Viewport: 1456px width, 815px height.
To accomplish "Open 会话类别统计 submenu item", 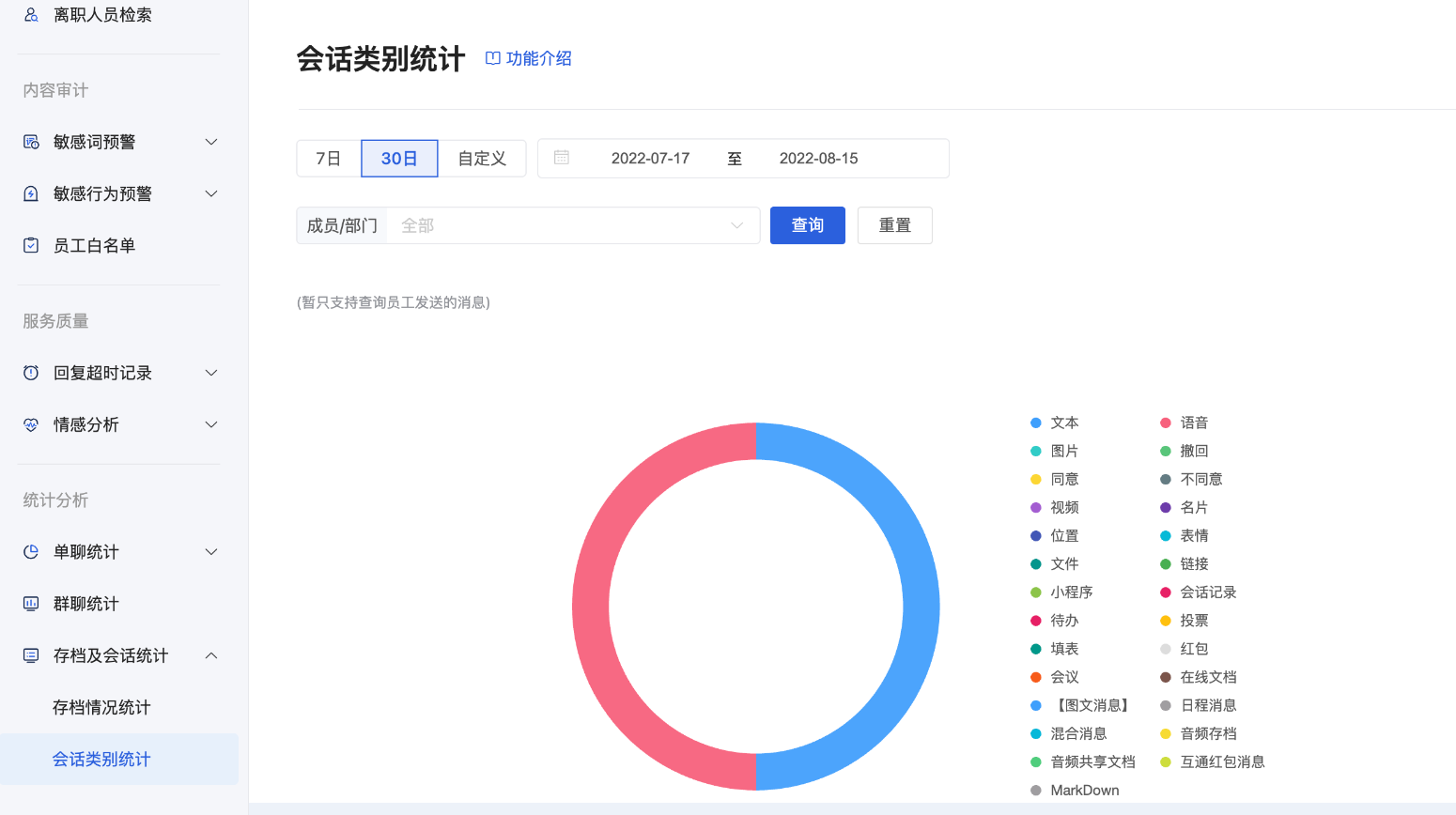I will [x=119, y=759].
